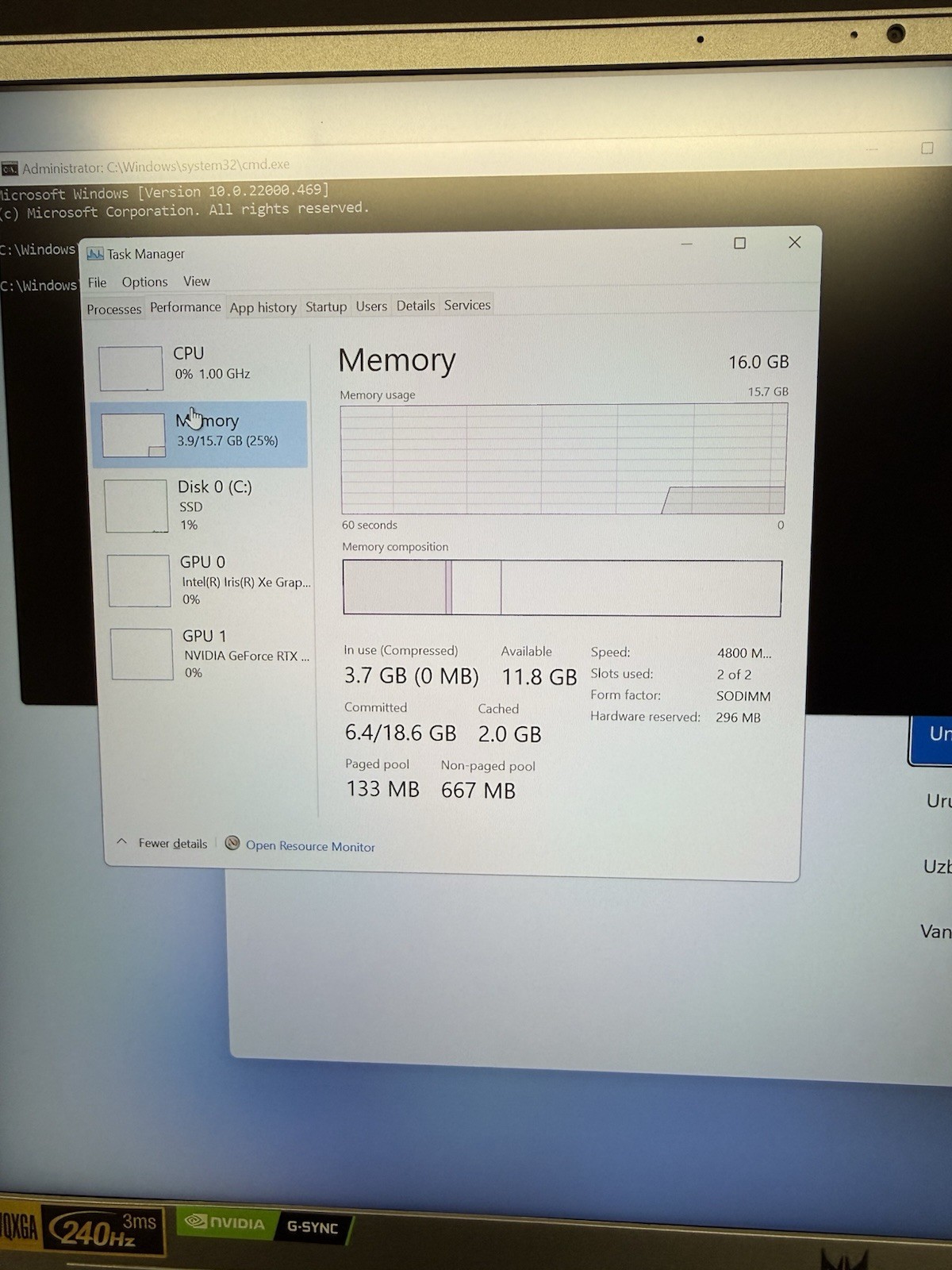The image size is (952, 1270).
Task: Click the Resource Monitor gauge icon
Action: pos(232,843)
